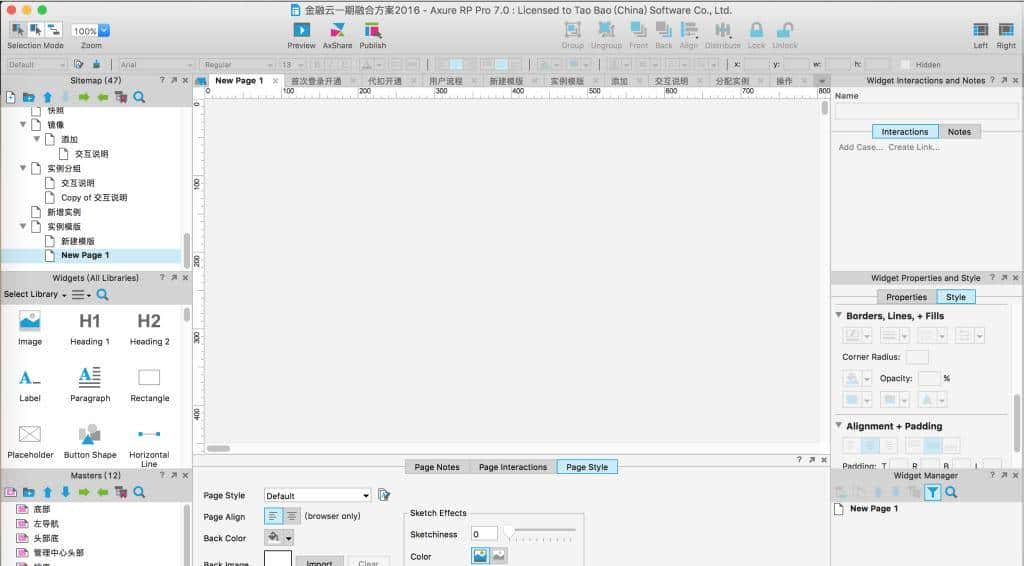The height and width of the screenshot is (566, 1024).
Task: Search the sitemap with magnifier icon
Action: 139,97
